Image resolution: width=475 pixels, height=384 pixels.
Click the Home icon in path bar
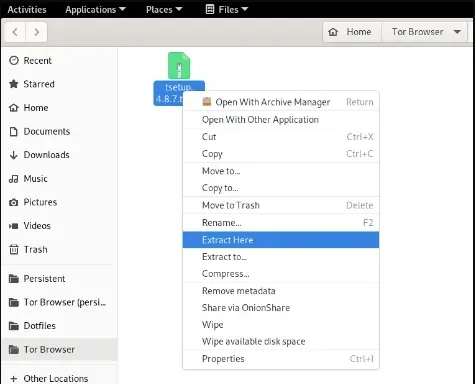333,32
